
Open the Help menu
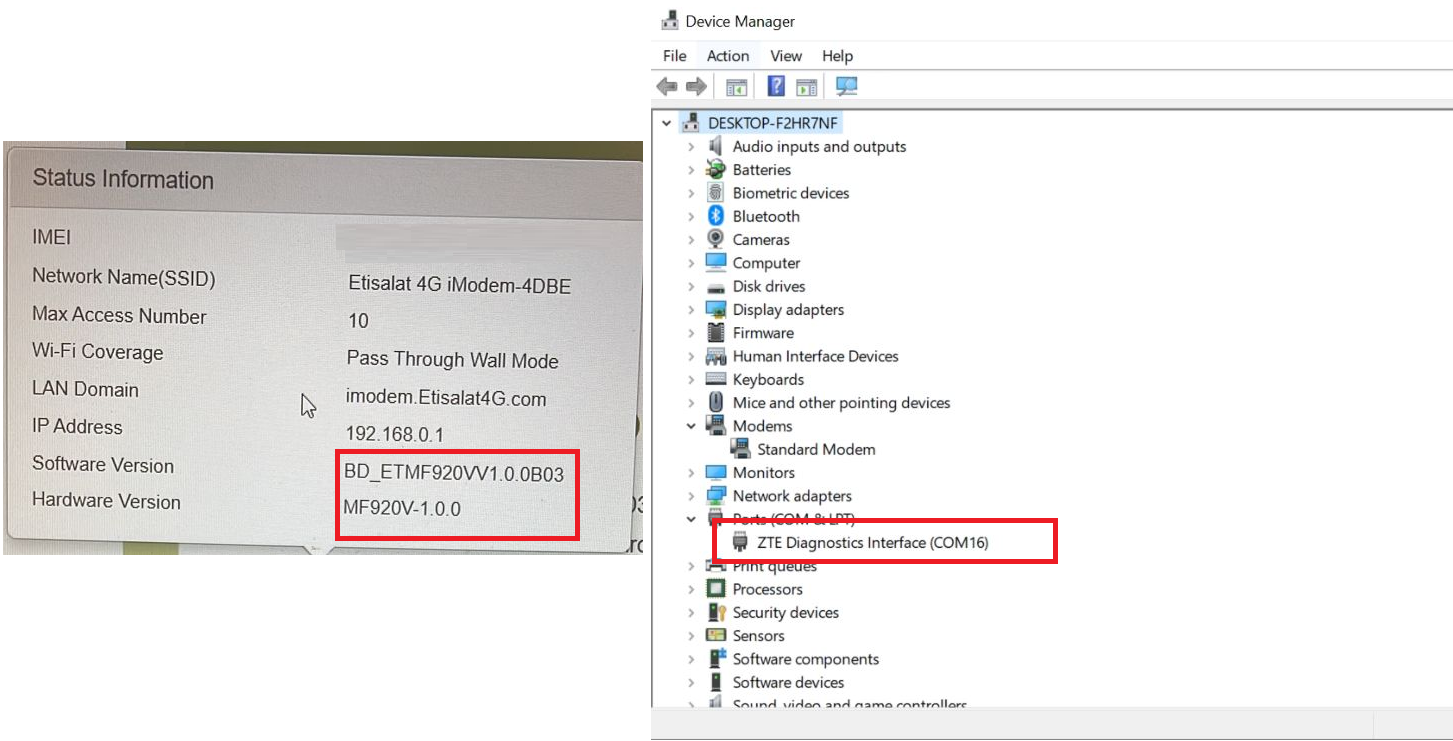coord(837,56)
